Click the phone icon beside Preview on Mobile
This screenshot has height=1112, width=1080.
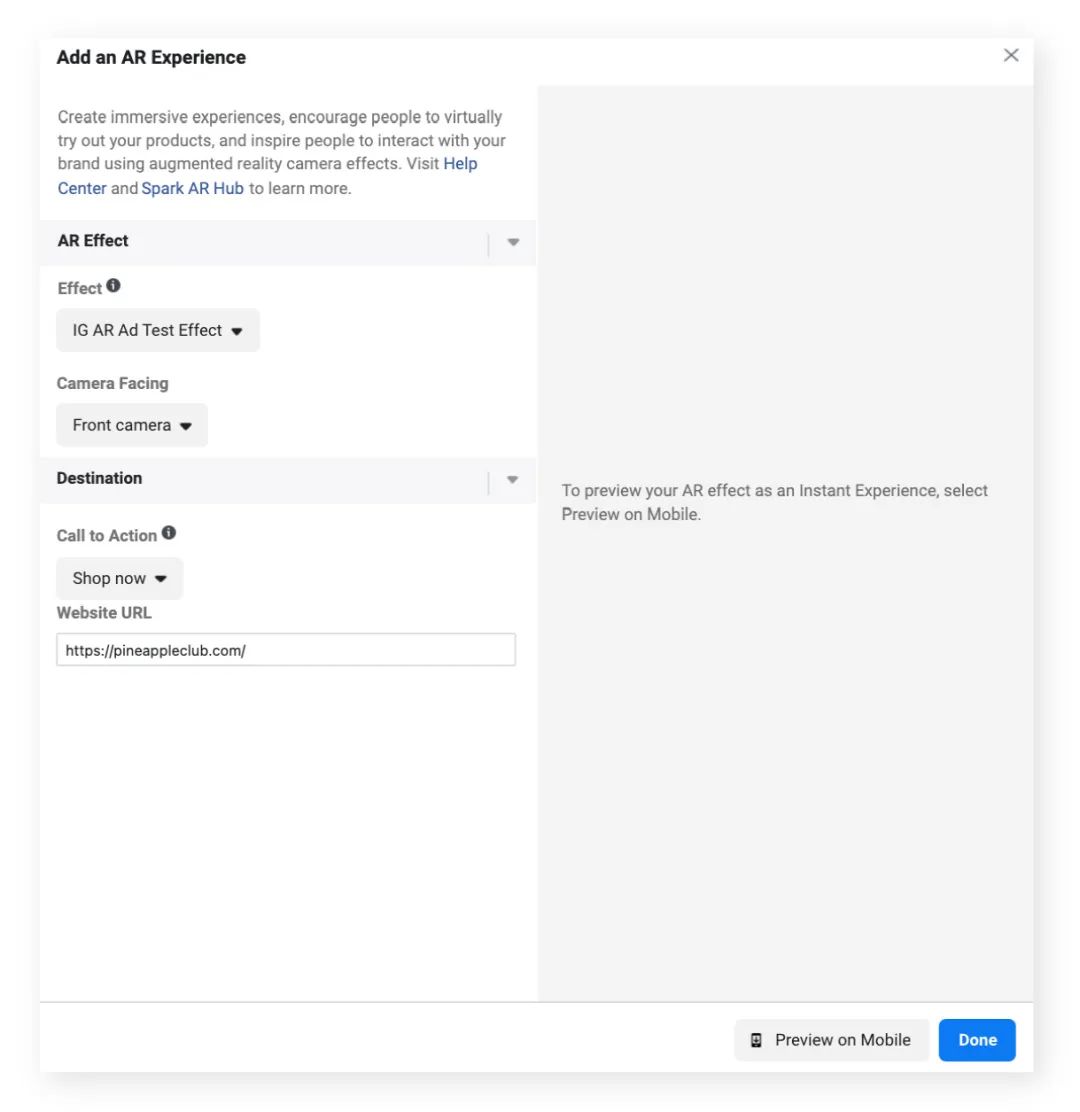coord(757,1040)
